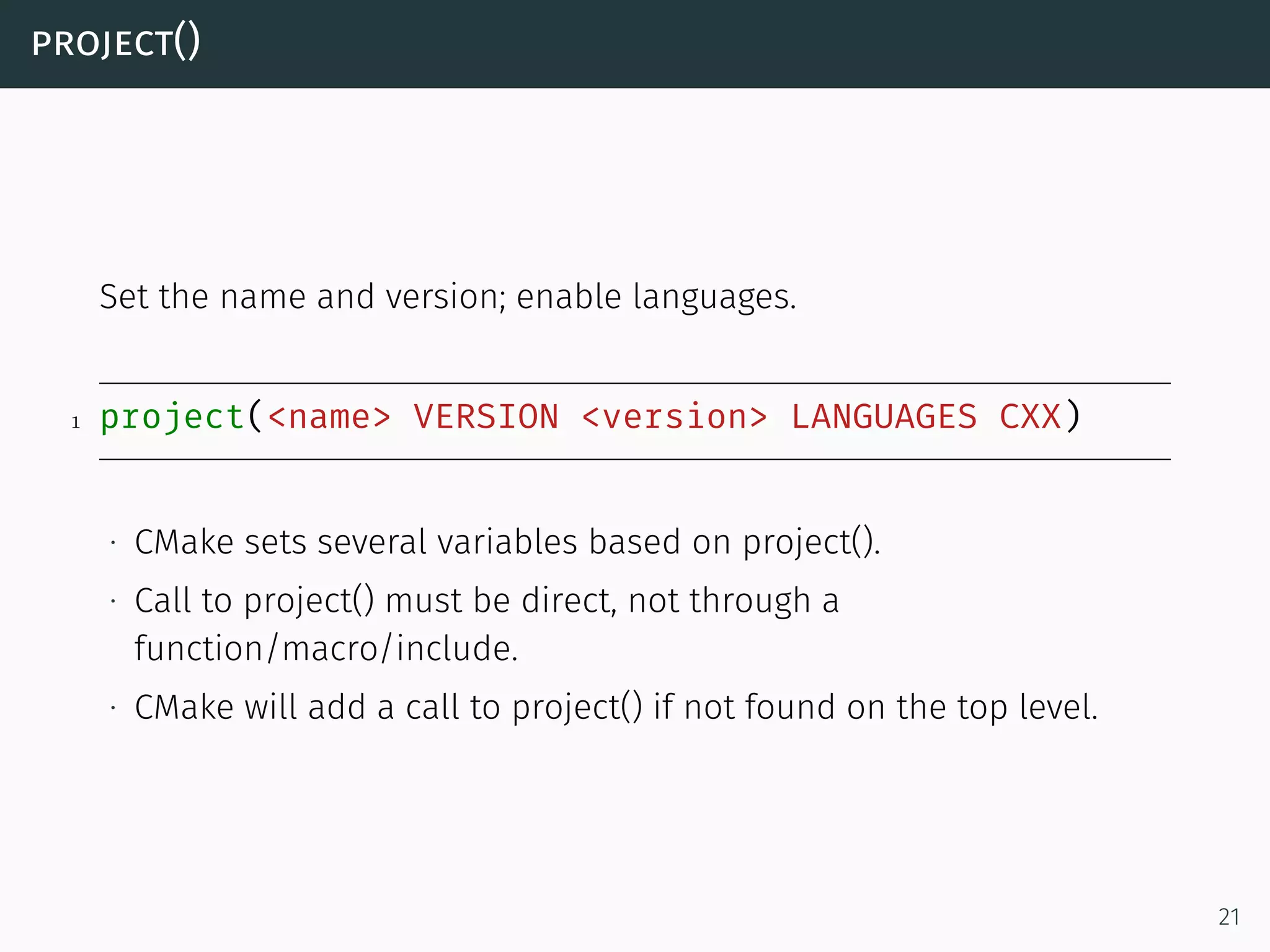Click the words 'enable languages'
Screen dimensions: 1270x952
coord(654,296)
